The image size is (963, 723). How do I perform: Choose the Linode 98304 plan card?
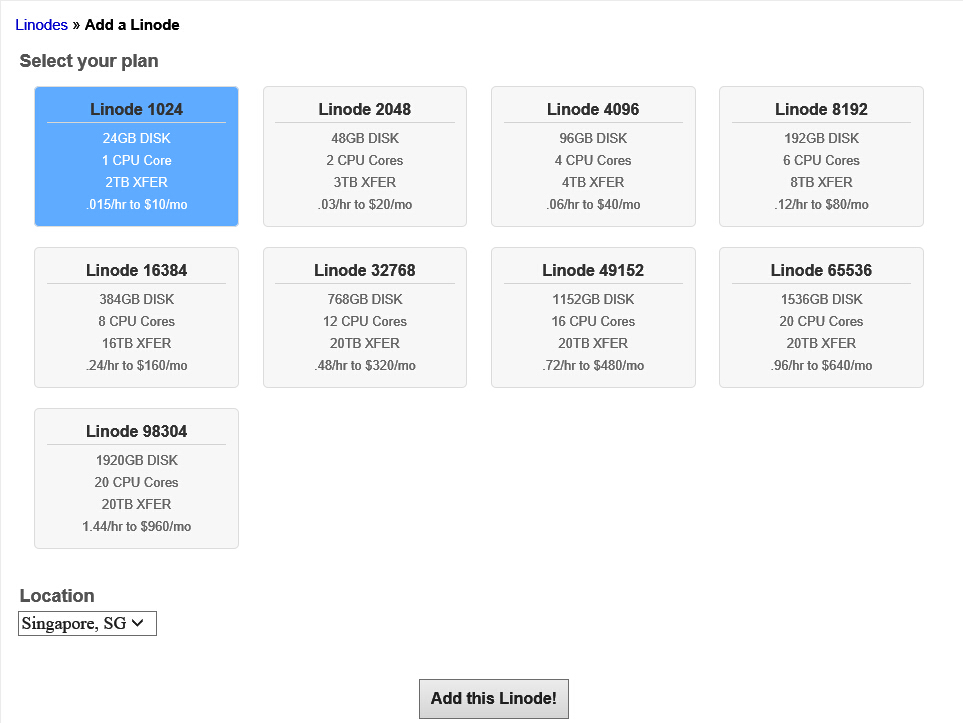point(136,479)
